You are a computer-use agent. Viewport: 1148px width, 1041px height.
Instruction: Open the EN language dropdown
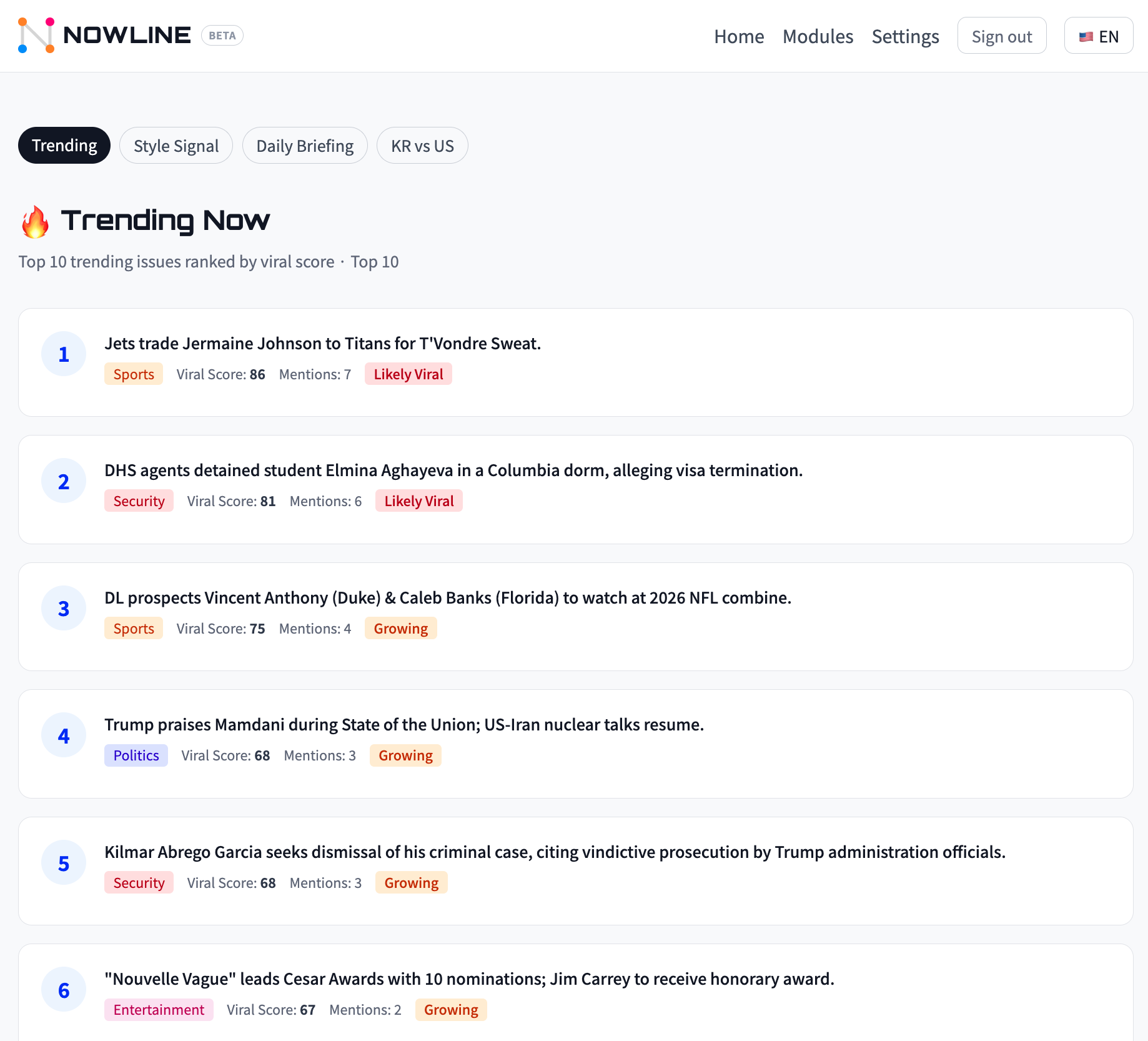tap(1098, 36)
